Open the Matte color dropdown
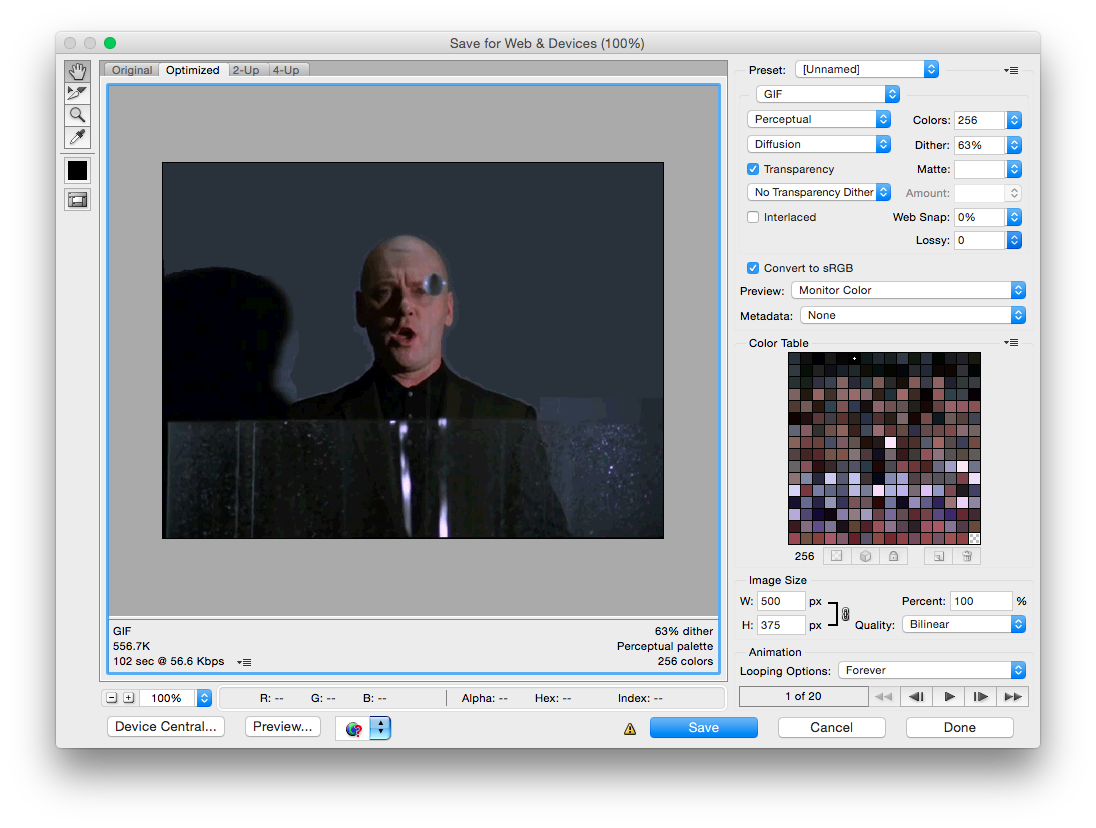Screen dimensions: 1096x828 click(x=1014, y=169)
